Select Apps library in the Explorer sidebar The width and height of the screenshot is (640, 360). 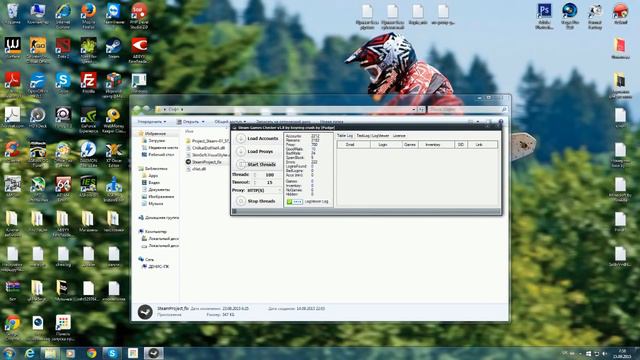(150, 176)
